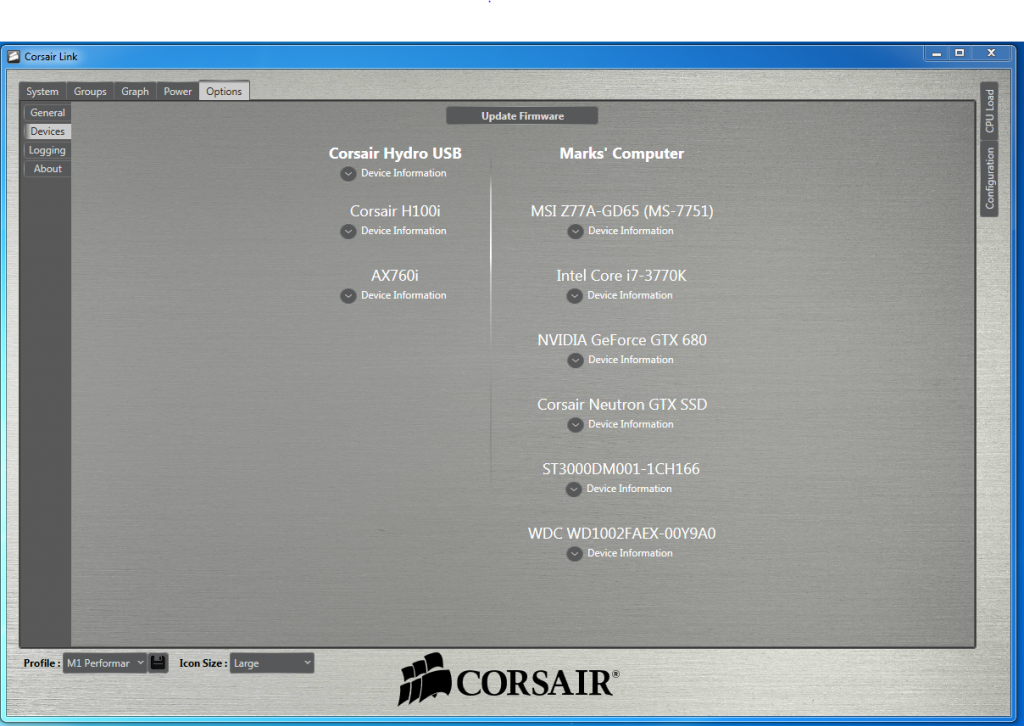Select the Devices options section
The image size is (1024, 726).
(48, 131)
